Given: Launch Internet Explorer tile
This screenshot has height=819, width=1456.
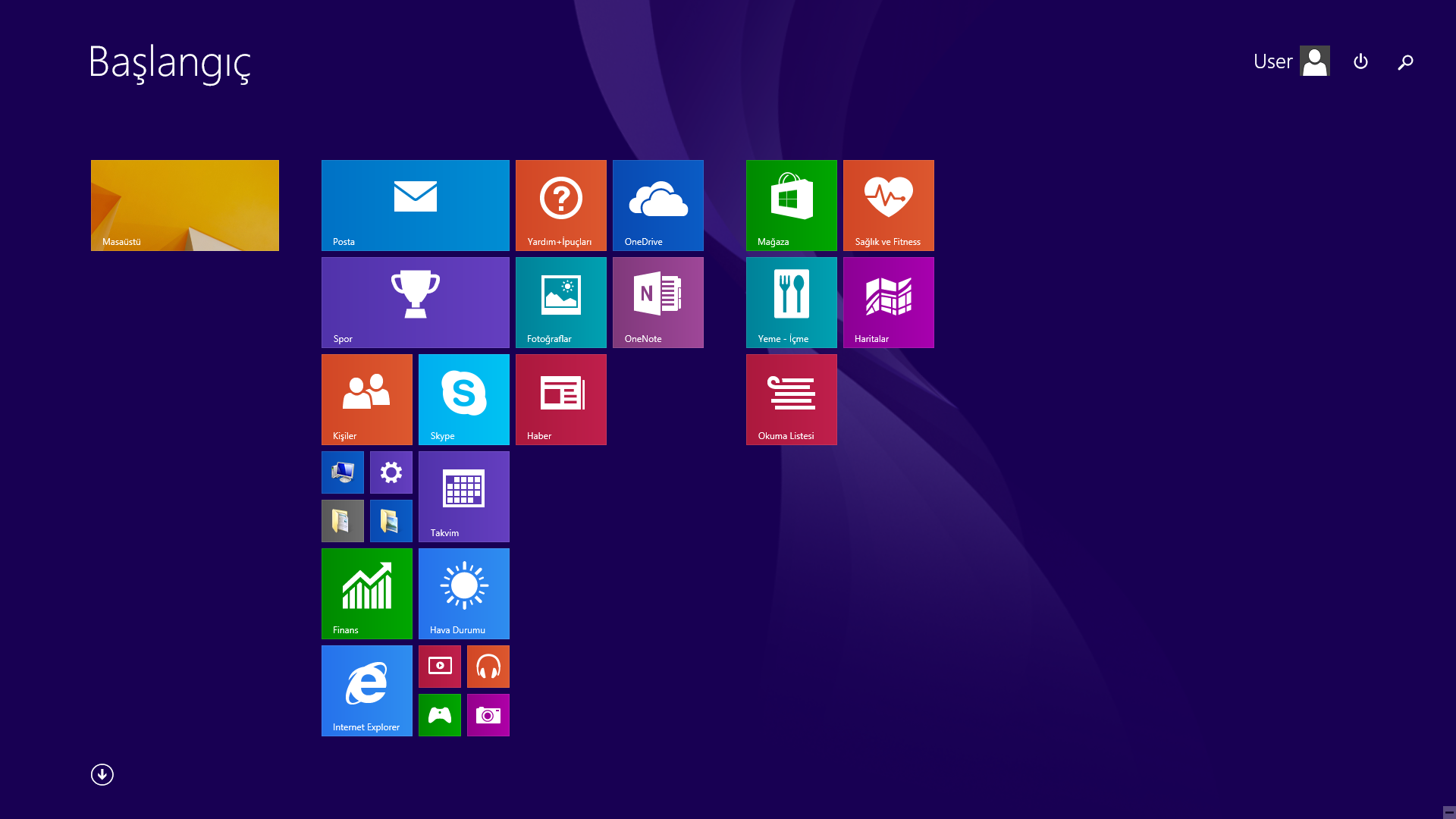Looking at the screenshot, I should (366, 690).
